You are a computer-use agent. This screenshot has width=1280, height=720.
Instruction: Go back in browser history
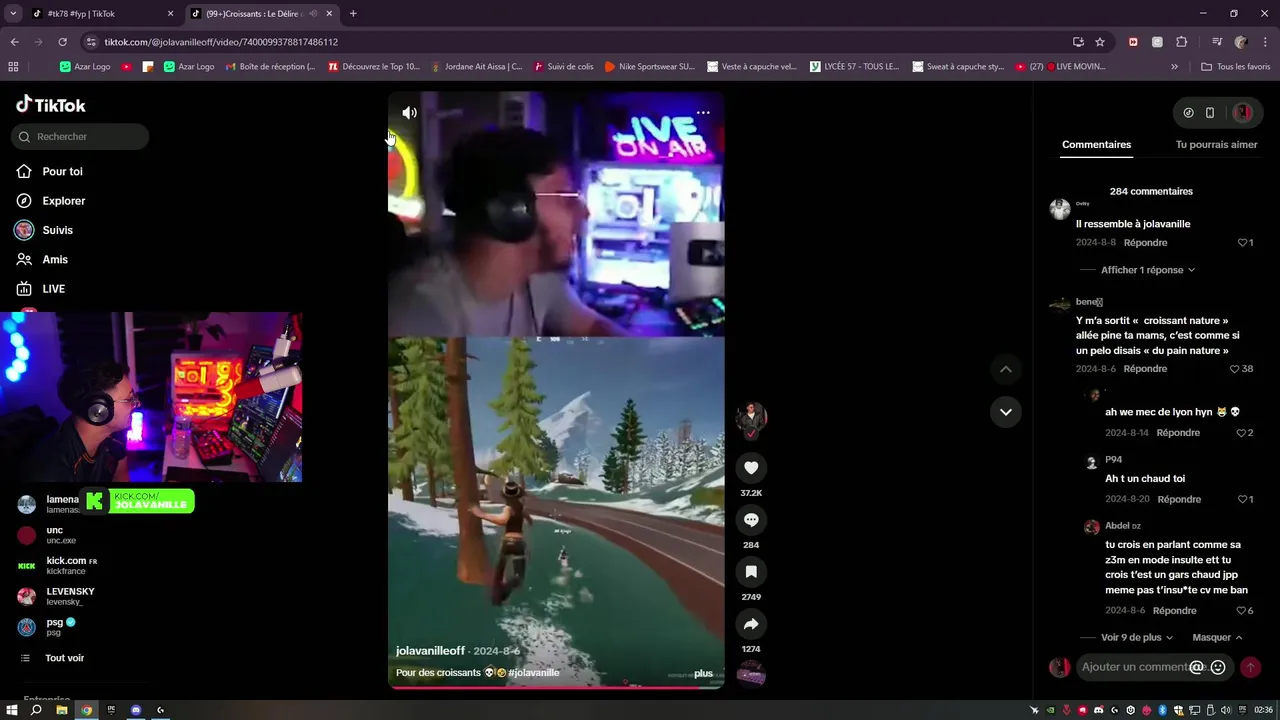(14, 42)
